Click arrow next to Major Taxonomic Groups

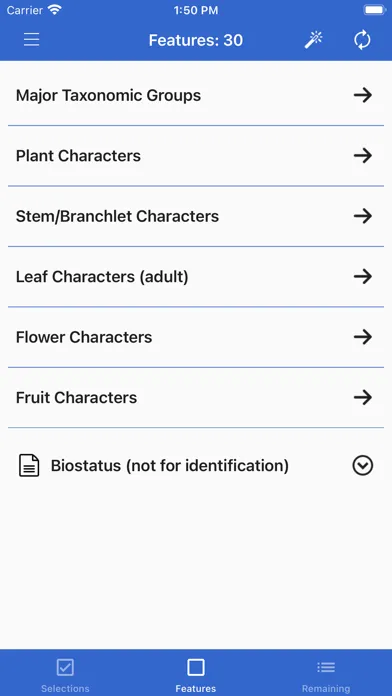pos(363,95)
